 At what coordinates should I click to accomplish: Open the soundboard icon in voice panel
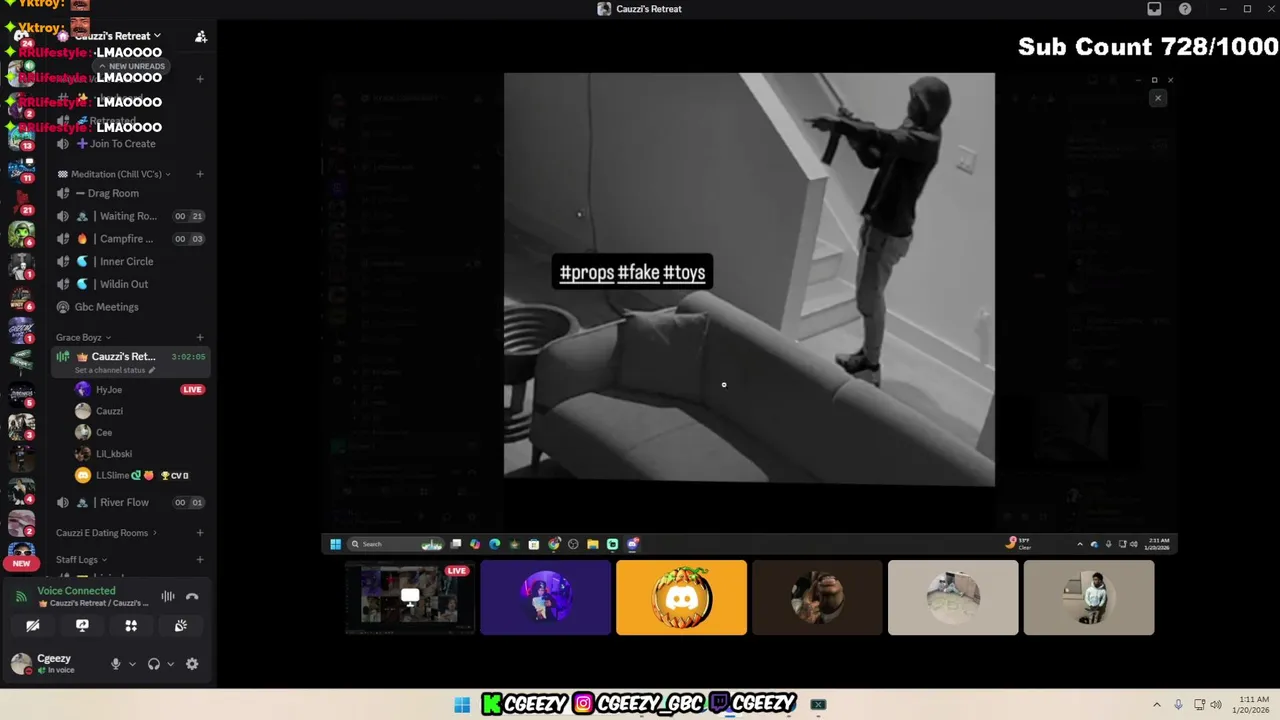click(180, 625)
